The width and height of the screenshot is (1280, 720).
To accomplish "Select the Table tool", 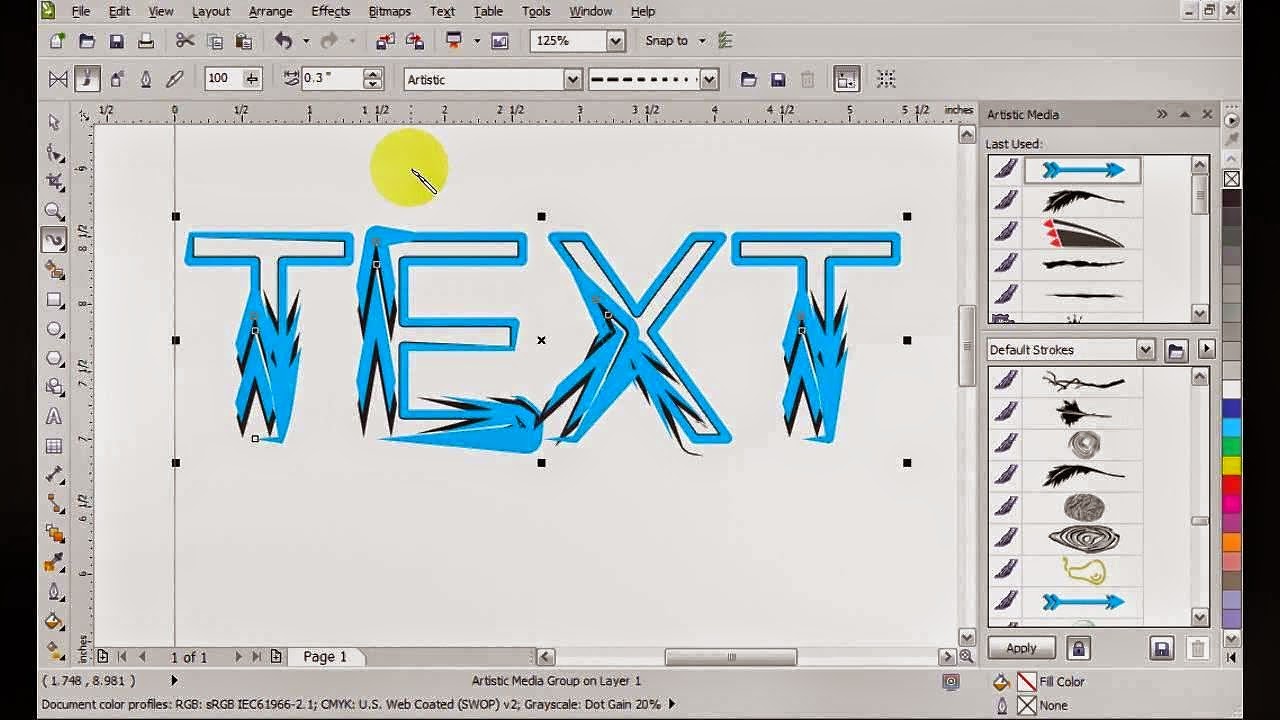I will 54,446.
